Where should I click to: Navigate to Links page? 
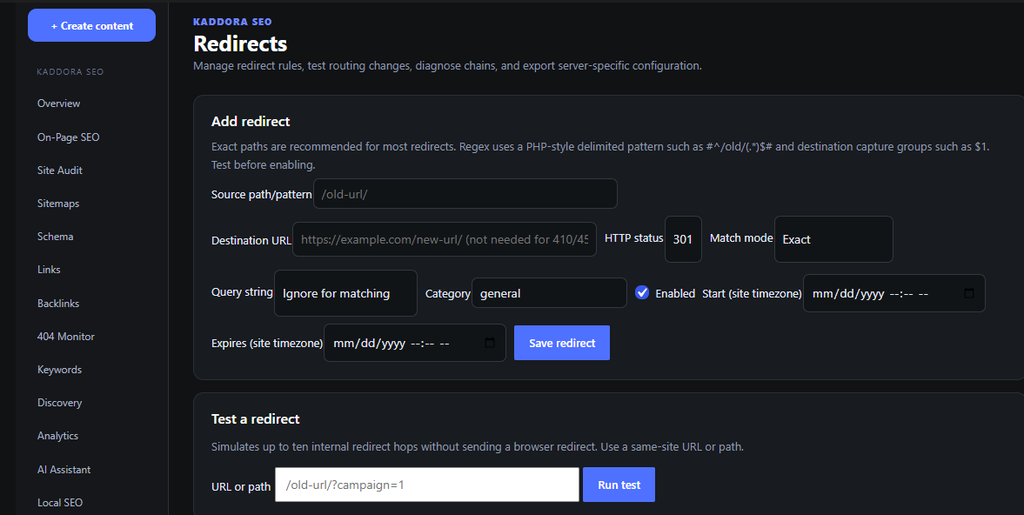(x=49, y=270)
